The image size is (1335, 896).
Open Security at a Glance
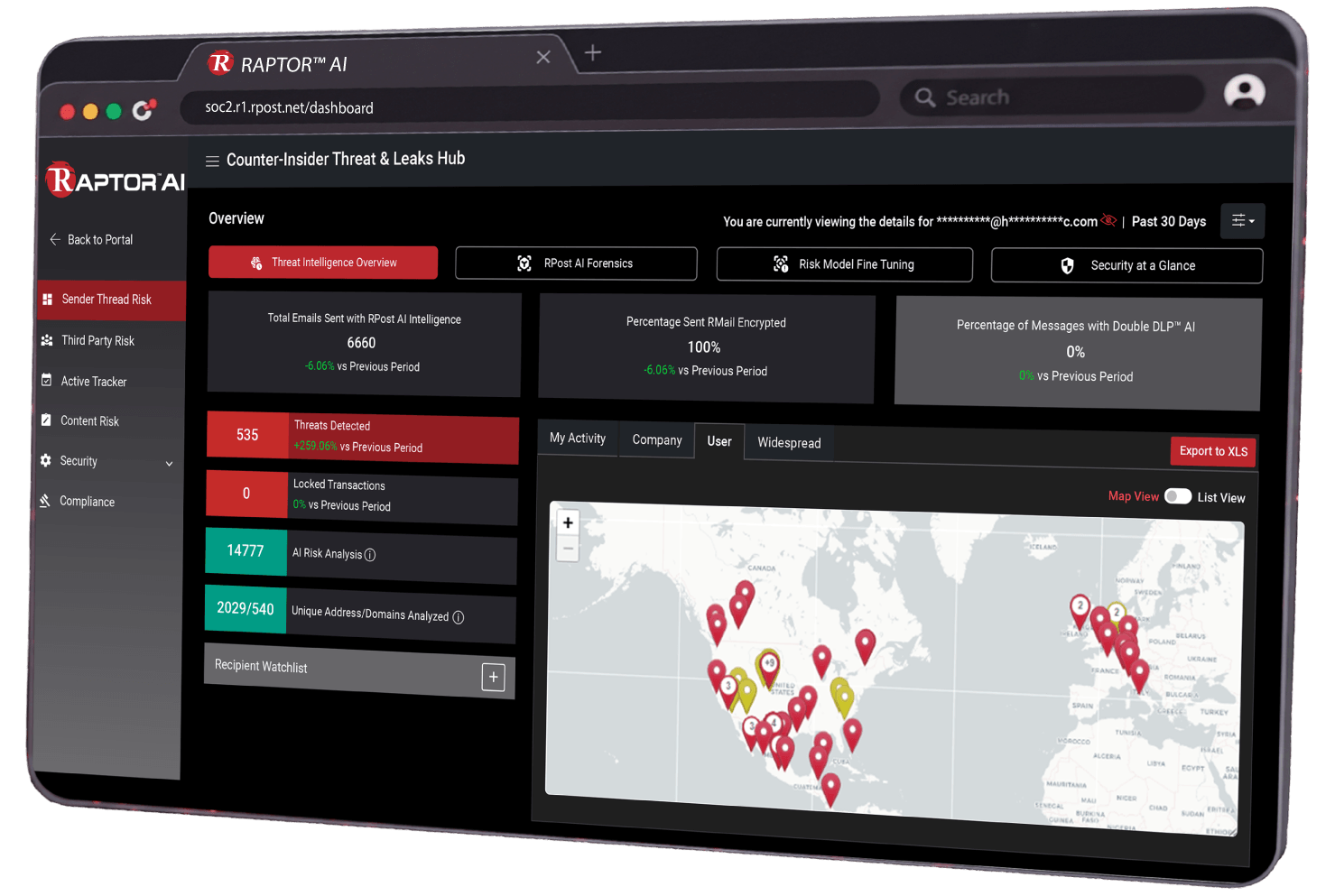[x=1126, y=265]
